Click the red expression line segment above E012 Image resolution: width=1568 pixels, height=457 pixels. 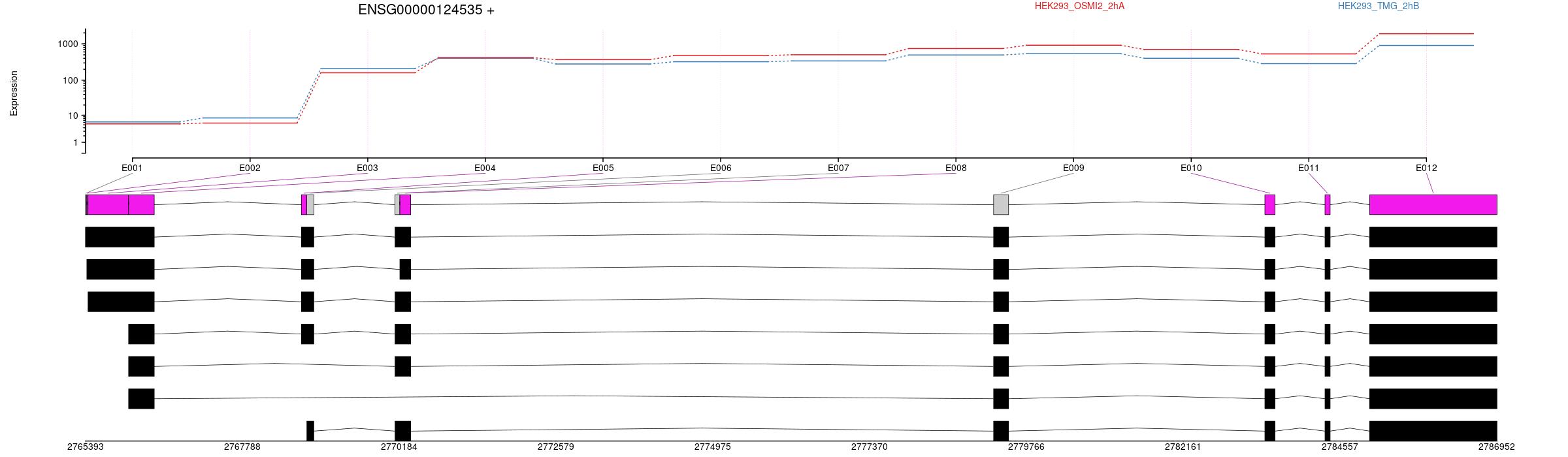1426,33
